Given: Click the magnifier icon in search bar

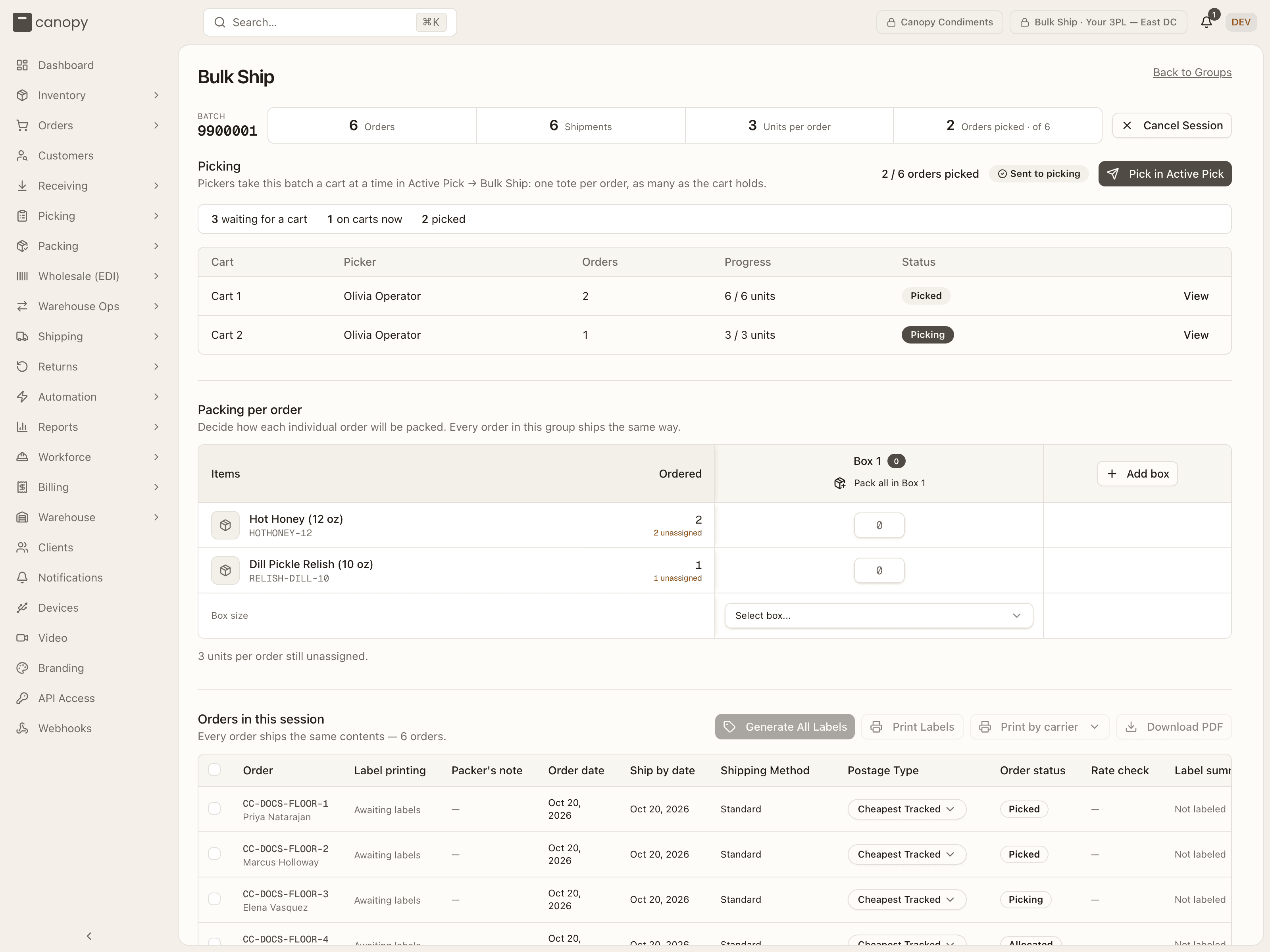Looking at the screenshot, I should (x=219, y=22).
